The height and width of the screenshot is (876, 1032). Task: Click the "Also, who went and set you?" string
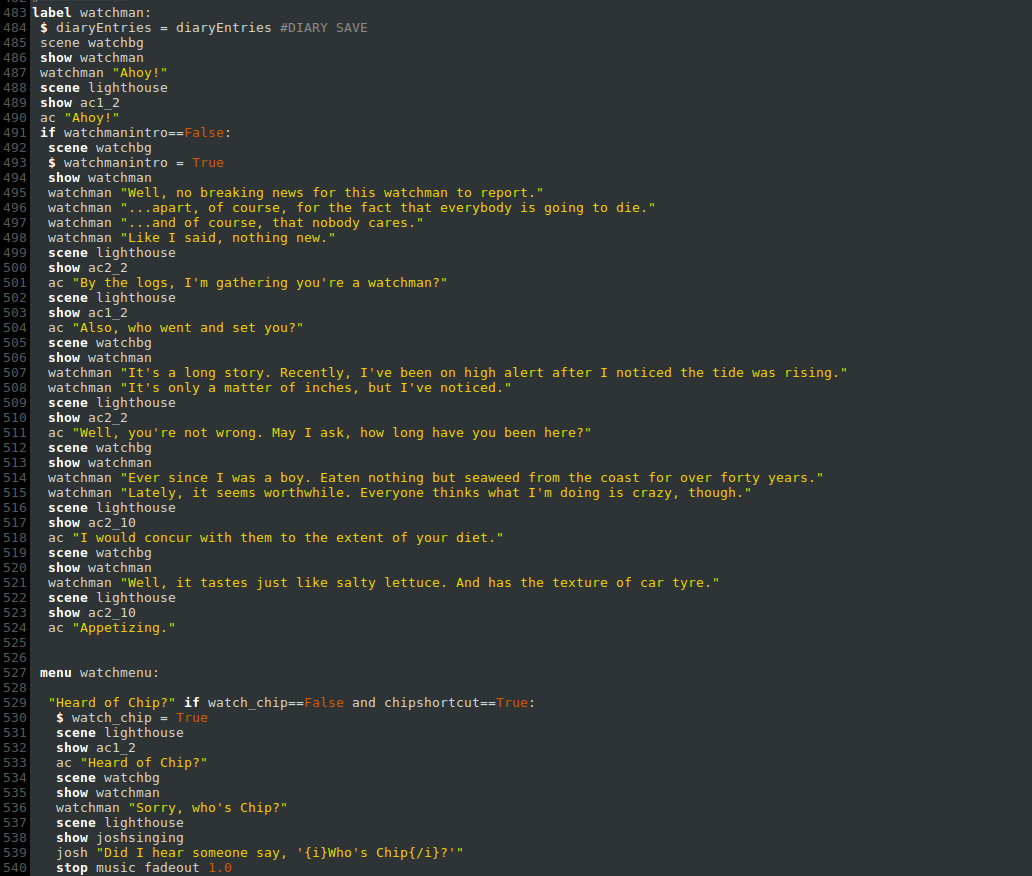188,328
